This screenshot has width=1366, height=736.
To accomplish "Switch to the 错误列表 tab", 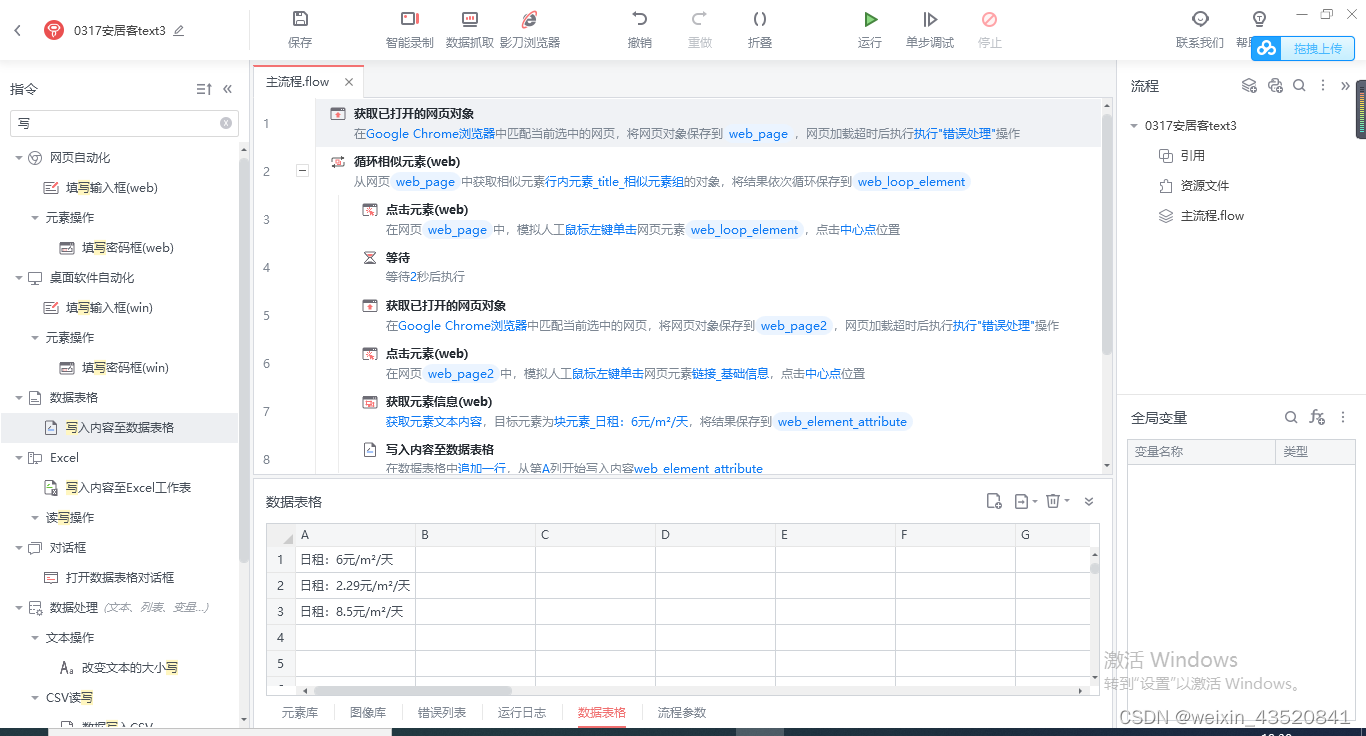I will [442, 712].
